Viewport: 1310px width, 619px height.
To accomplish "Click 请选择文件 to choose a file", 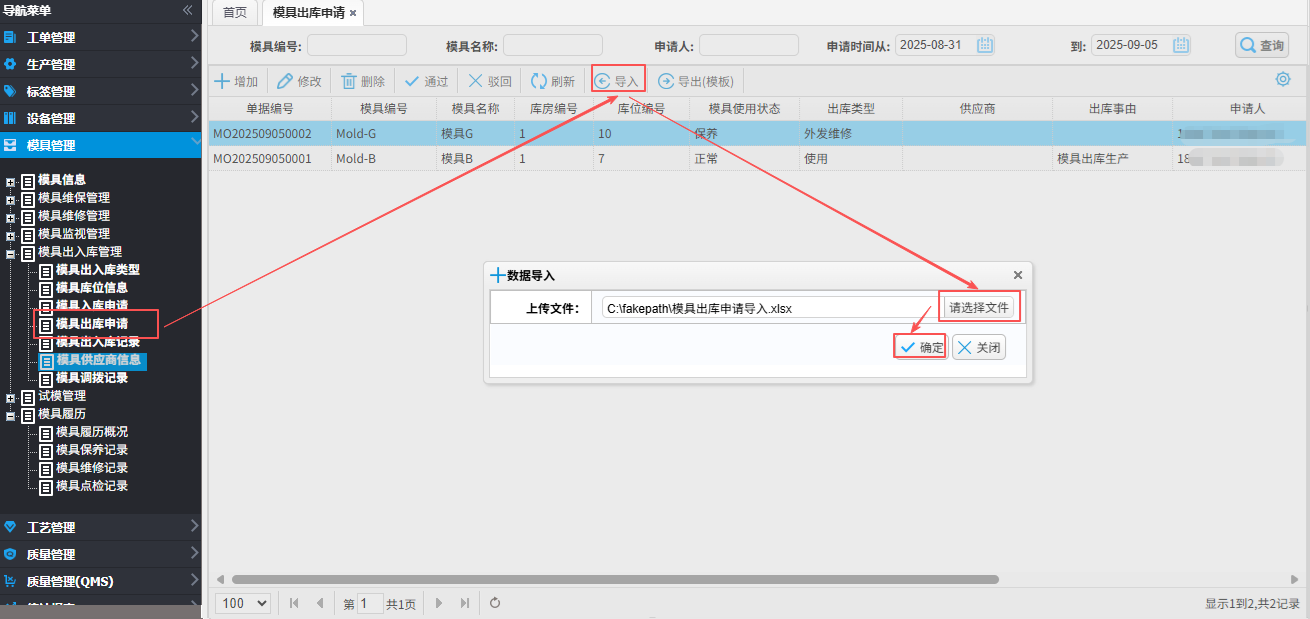I will coord(979,308).
